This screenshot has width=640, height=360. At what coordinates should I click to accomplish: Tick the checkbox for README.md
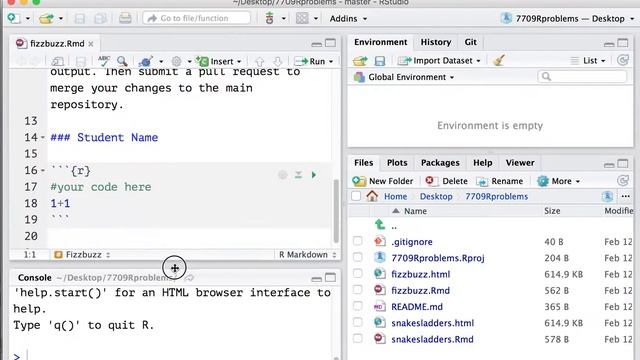(358, 306)
